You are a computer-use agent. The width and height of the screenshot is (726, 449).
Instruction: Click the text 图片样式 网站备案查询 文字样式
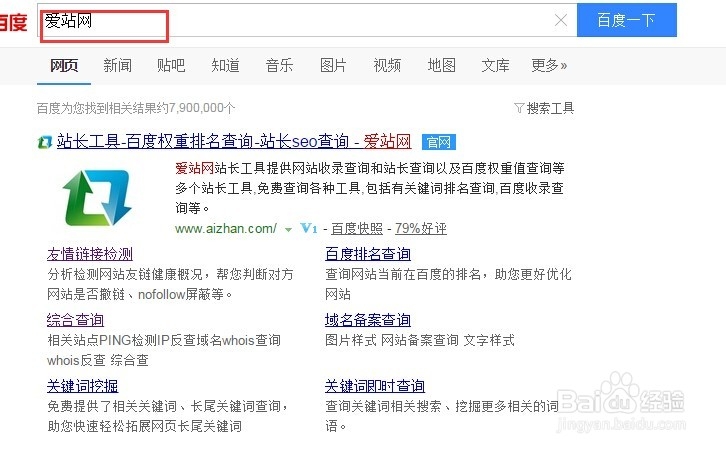[420, 340]
